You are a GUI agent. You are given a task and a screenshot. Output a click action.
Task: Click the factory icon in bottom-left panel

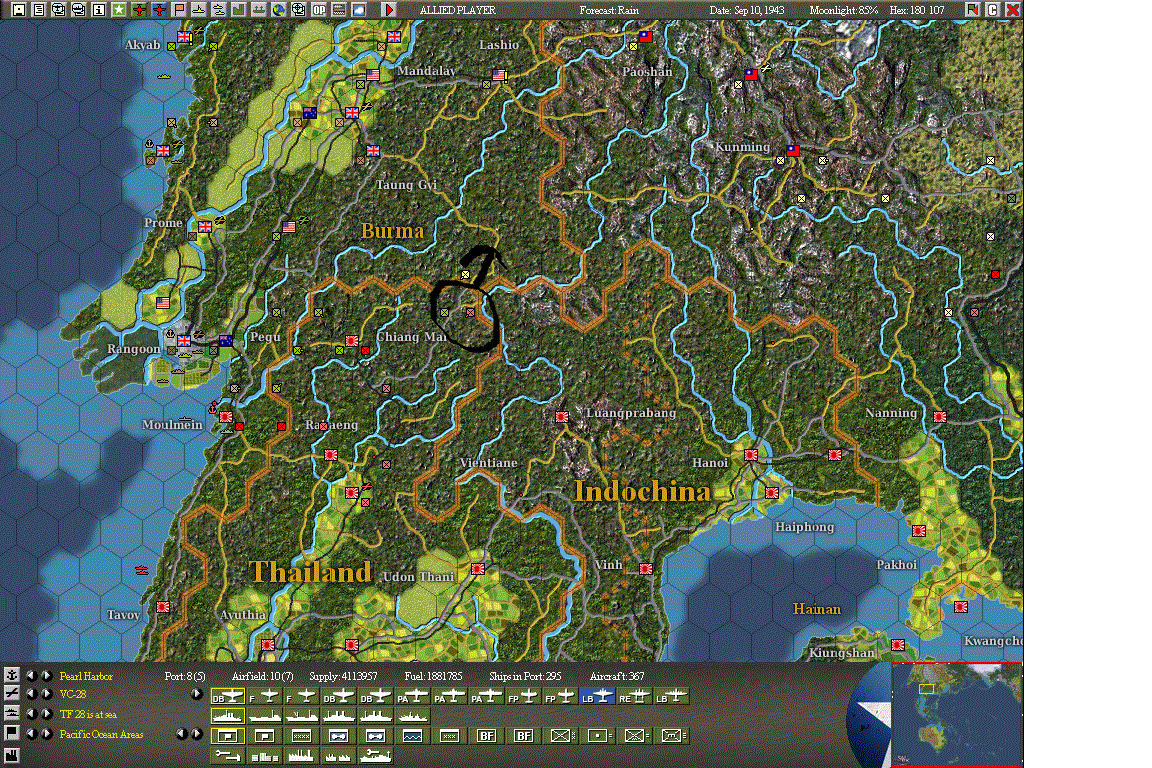pos(12,755)
